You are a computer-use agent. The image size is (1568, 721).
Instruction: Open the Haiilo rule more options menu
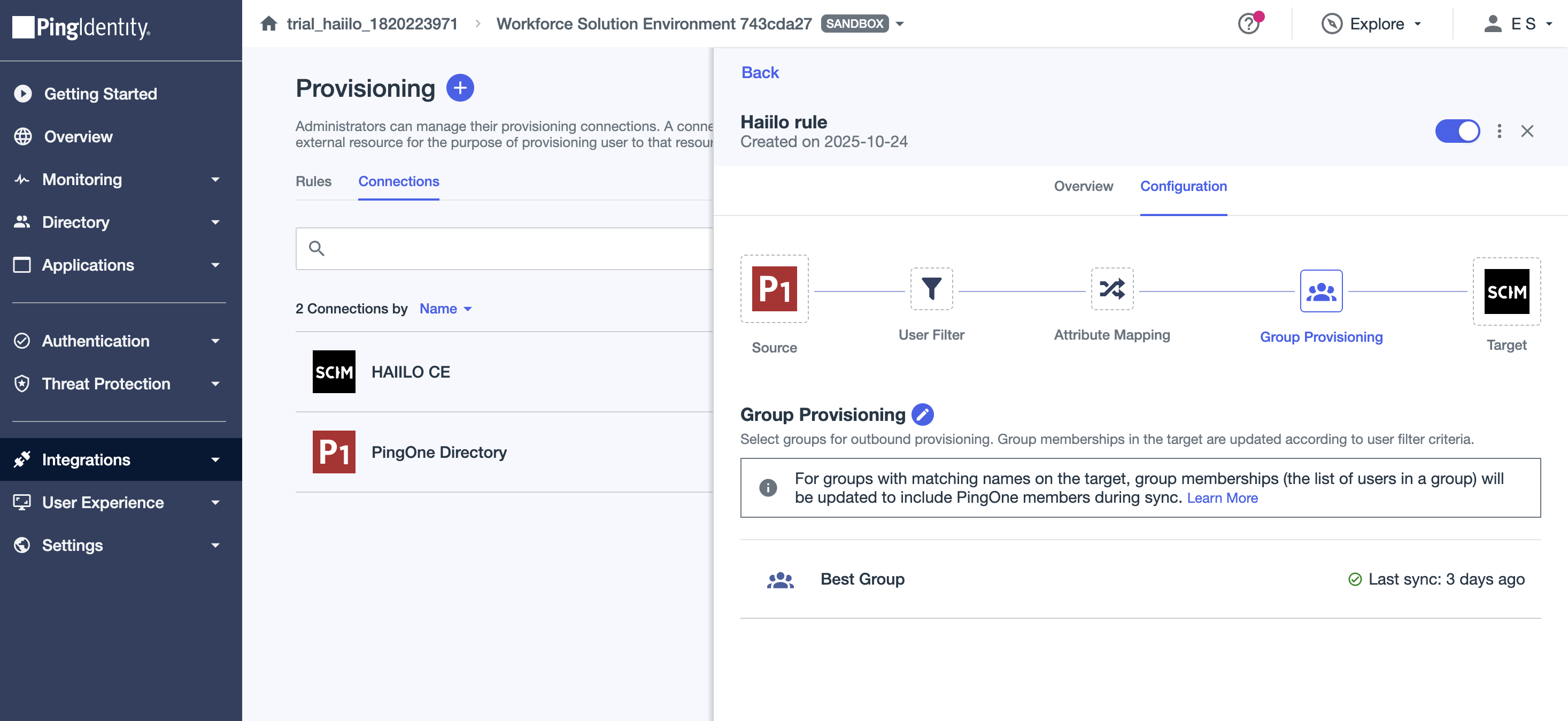pos(1499,131)
